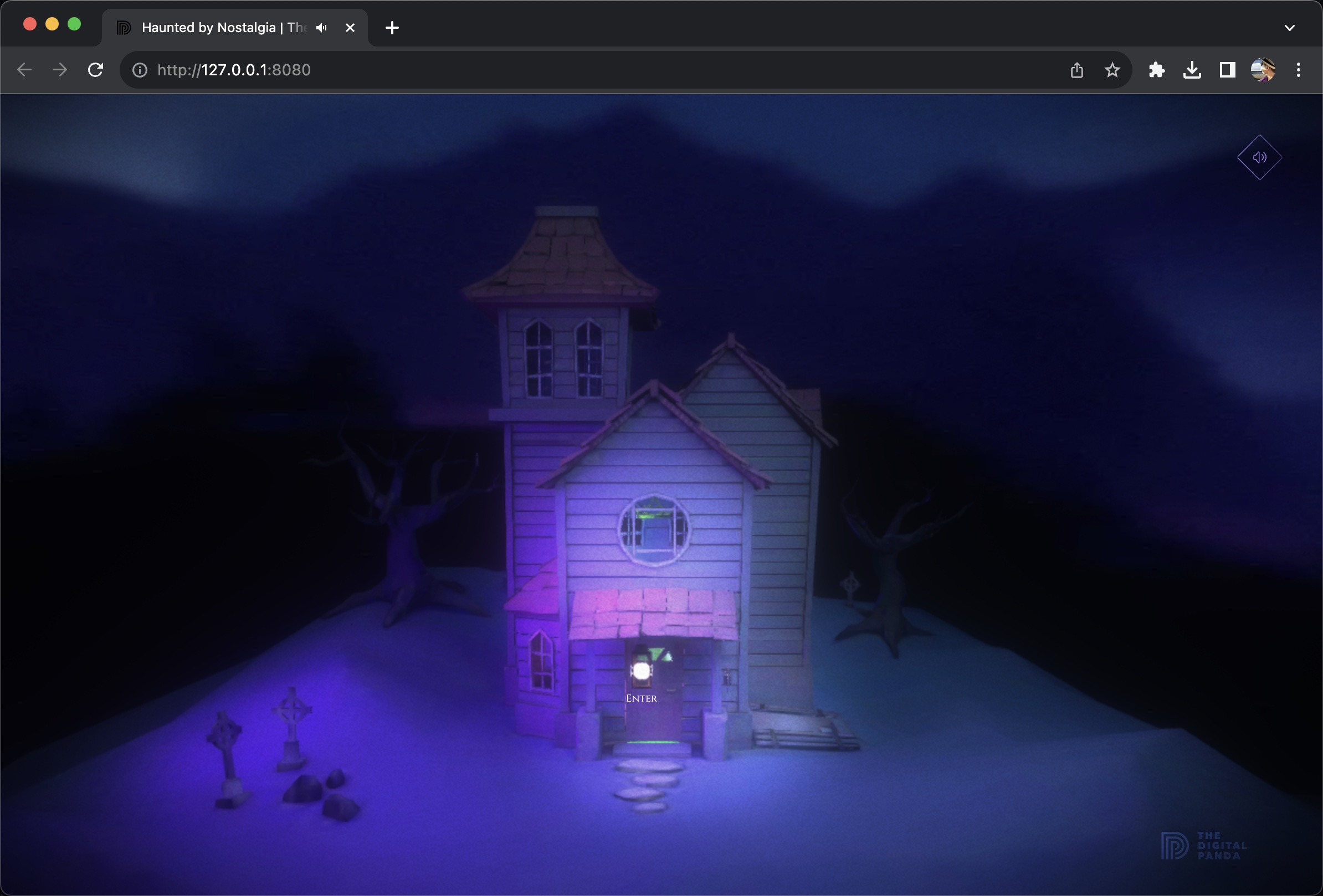This screenshot has width=1323, height=896.
Task: Open the profile avatar menu
Action: tap(1262, 70)
